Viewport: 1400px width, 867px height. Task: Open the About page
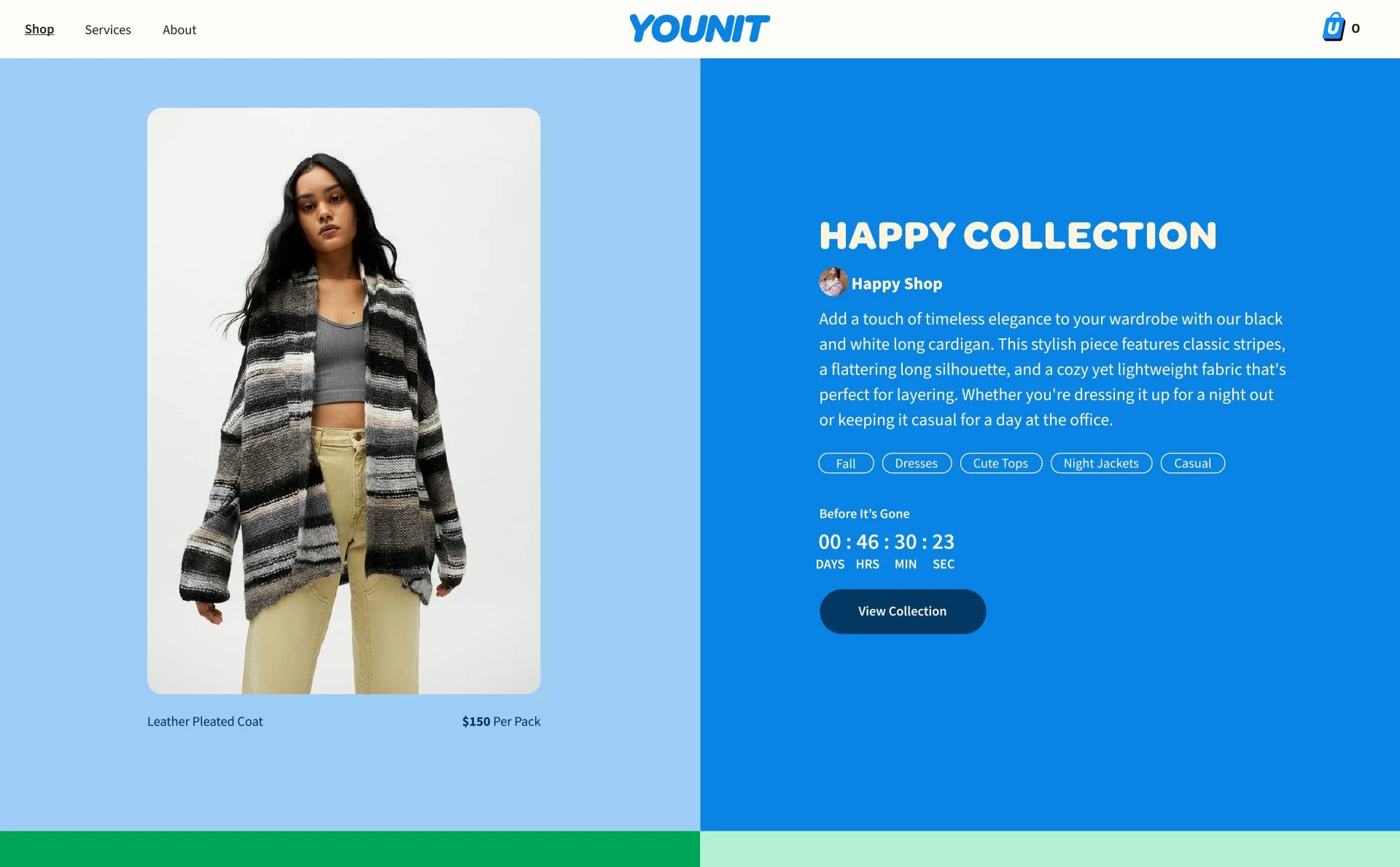[179, 30]
